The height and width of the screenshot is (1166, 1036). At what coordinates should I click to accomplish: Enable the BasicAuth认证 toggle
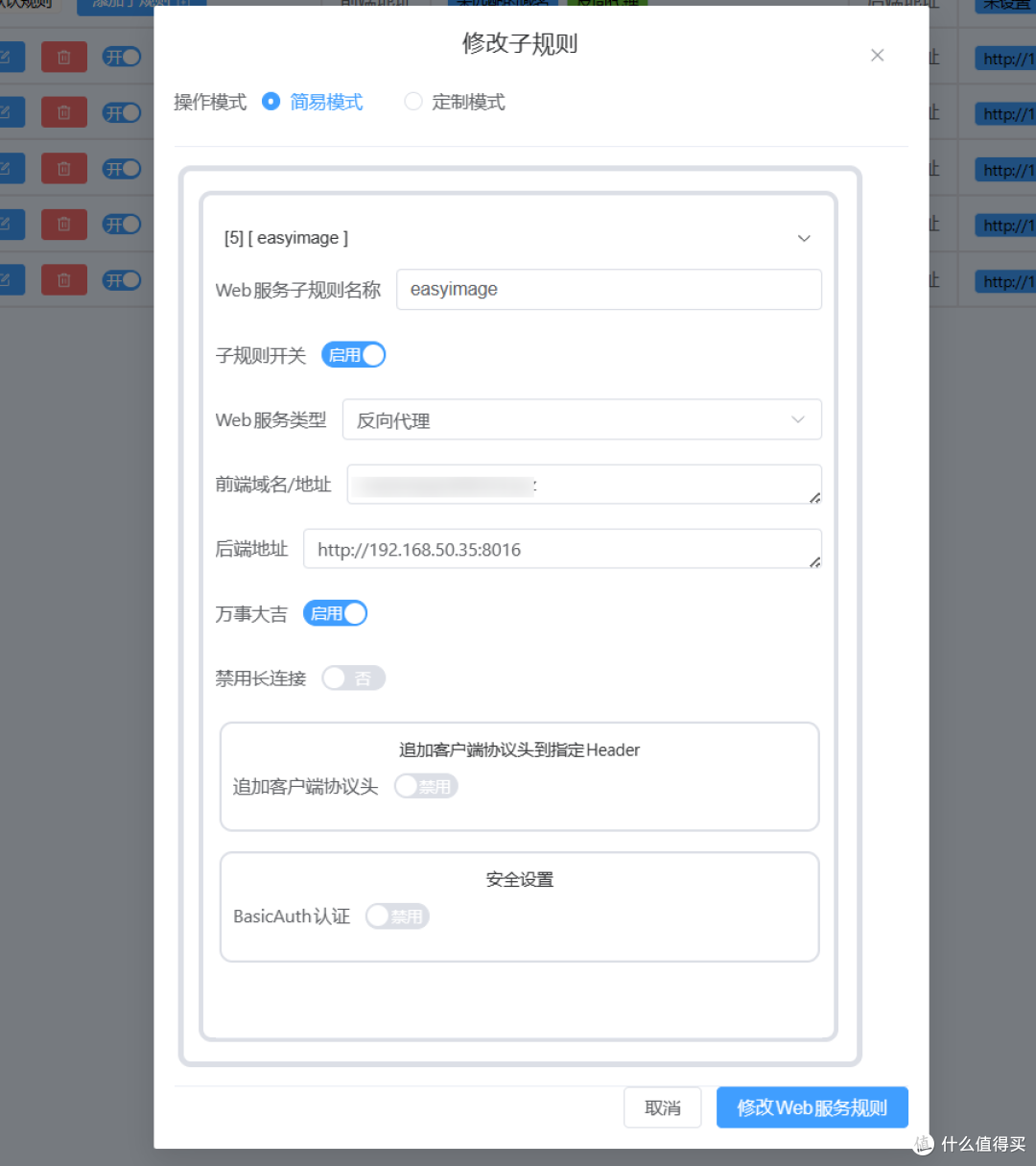point(397,916)
